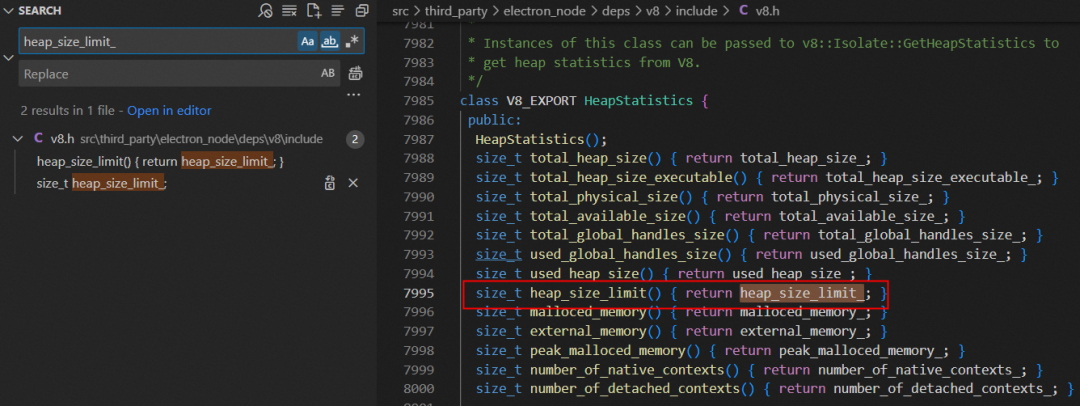Click 'peak_malloced_memory()' function name
The width and height of the screenshot is (1080, 406).
pyautogui.click(x=615, y=352)
